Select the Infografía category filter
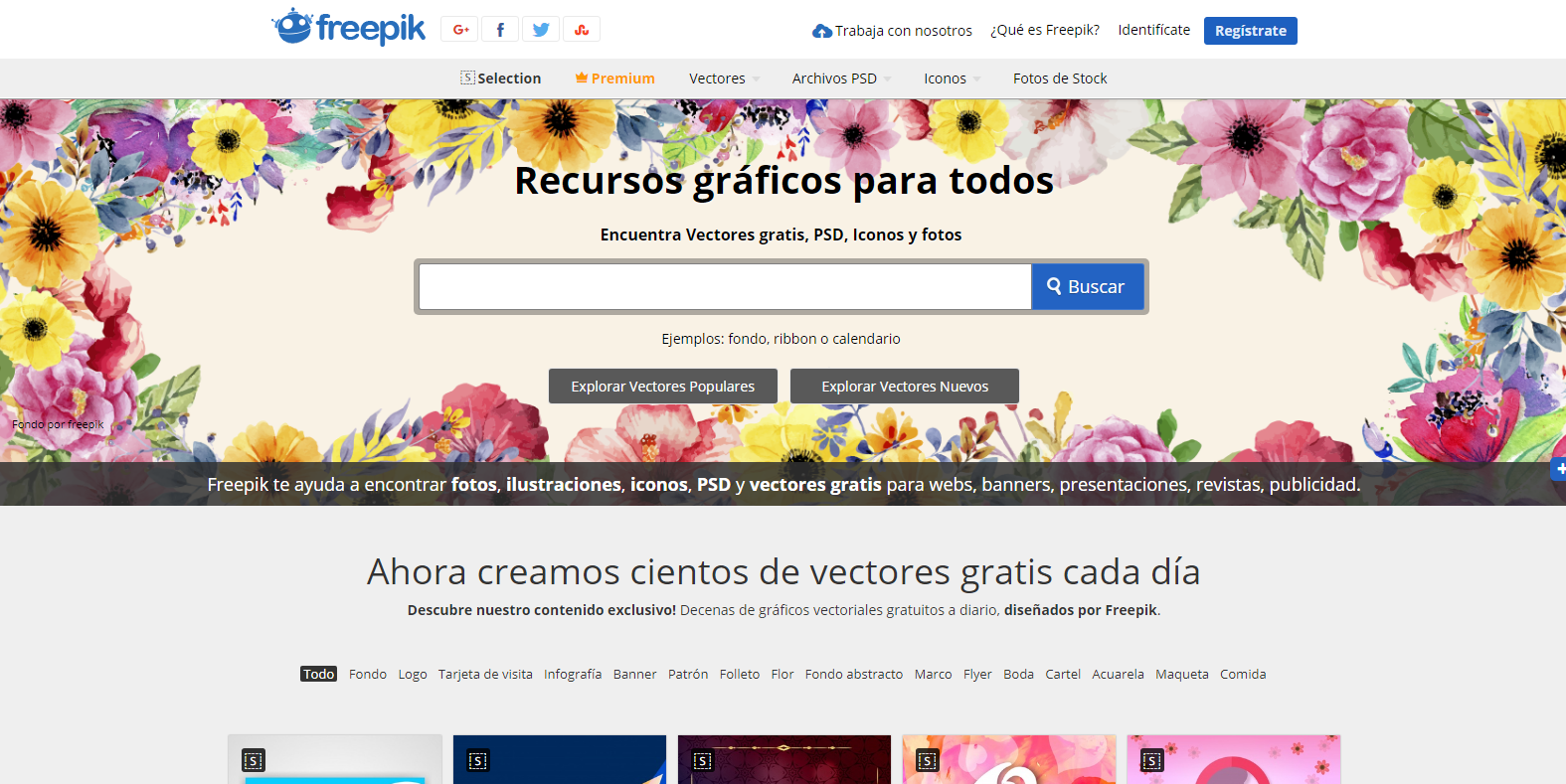 coord(573,674)
